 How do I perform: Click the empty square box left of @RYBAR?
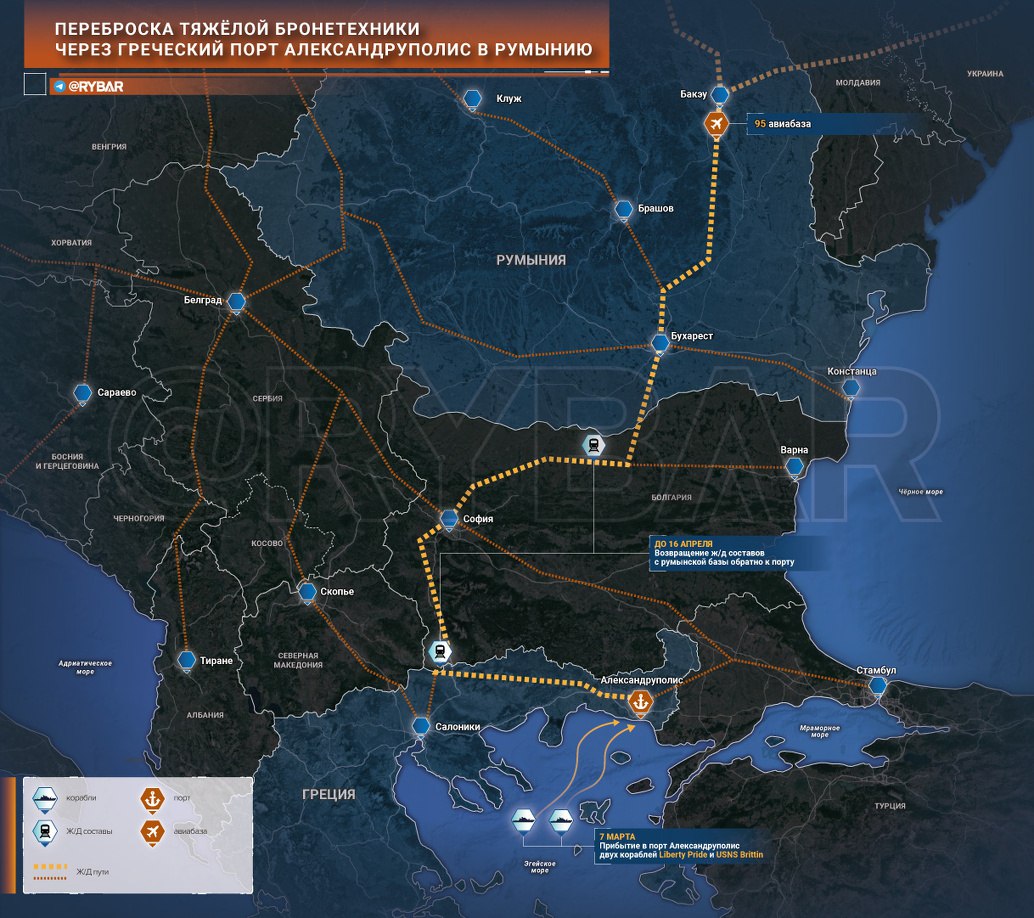(x=34, y=86)
